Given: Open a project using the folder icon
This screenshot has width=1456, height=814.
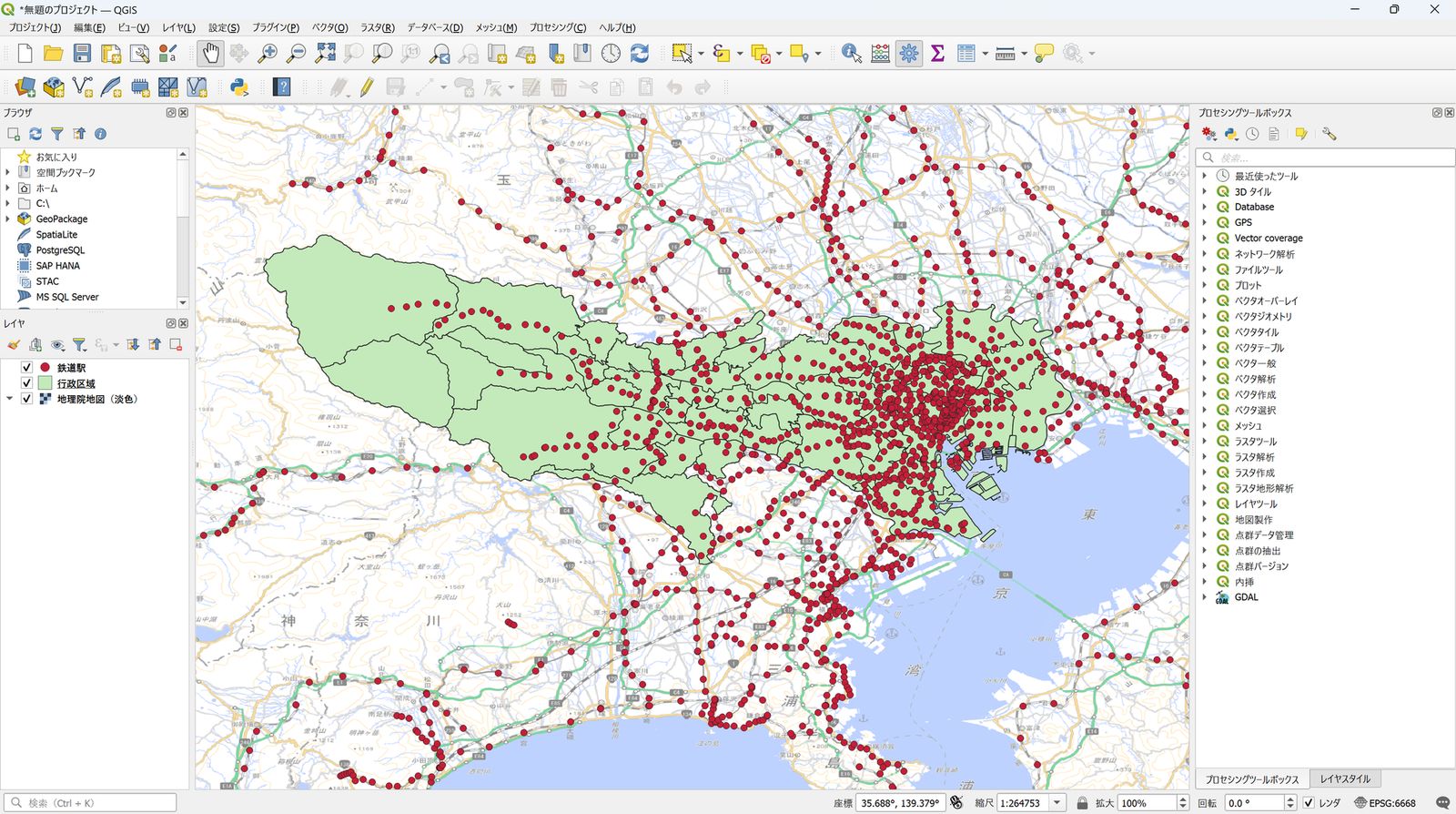Looking at the screenshot, I should (x=54, y=54).
